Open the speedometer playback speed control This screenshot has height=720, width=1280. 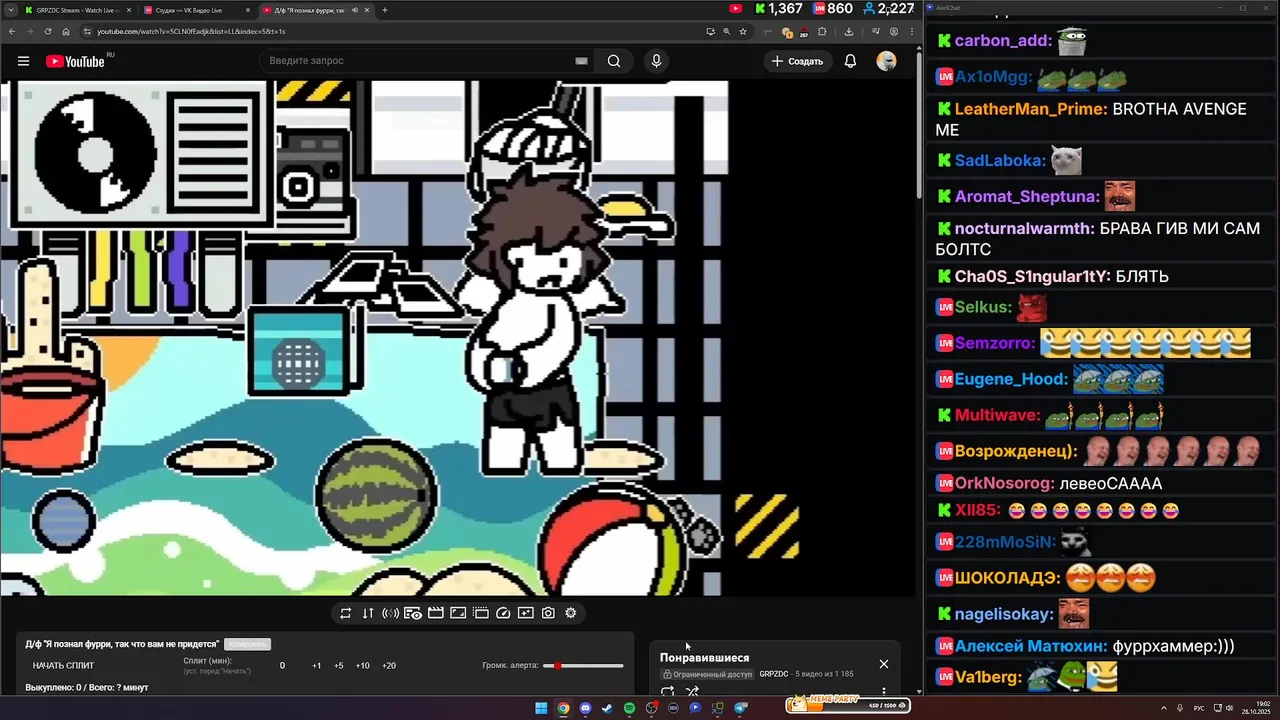503,613
